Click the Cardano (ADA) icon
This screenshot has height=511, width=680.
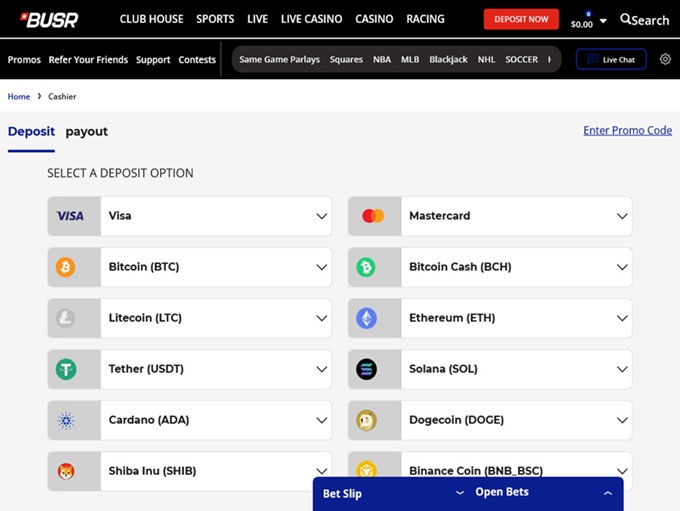66,420
